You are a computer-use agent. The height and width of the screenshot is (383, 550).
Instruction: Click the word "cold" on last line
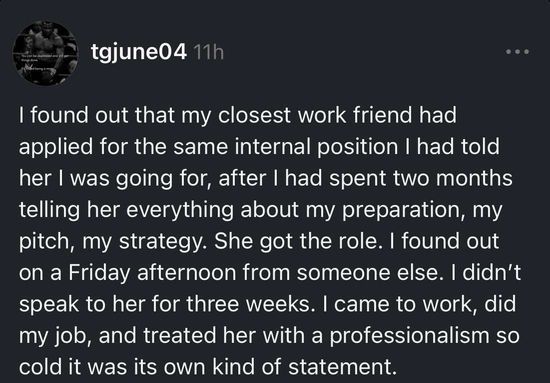pyautogui.click(x=38, y=367)
